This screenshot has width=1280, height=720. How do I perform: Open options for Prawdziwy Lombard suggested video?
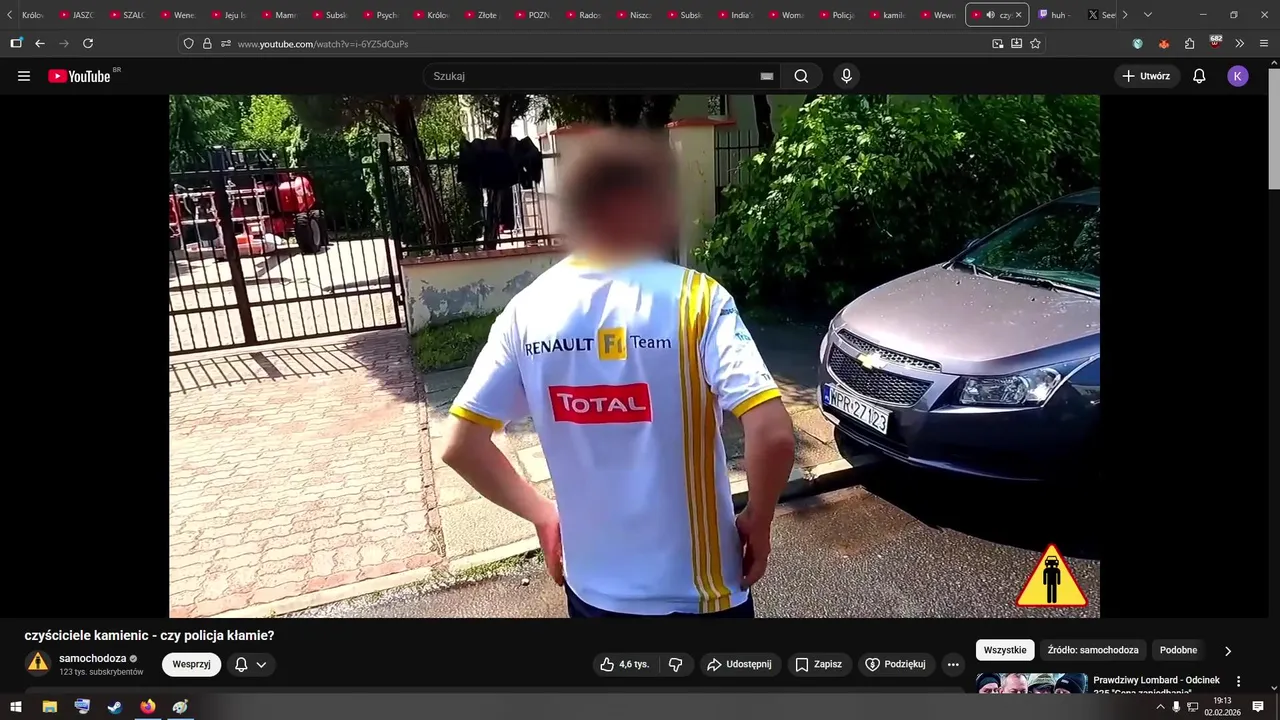[x=1238, y=681]
